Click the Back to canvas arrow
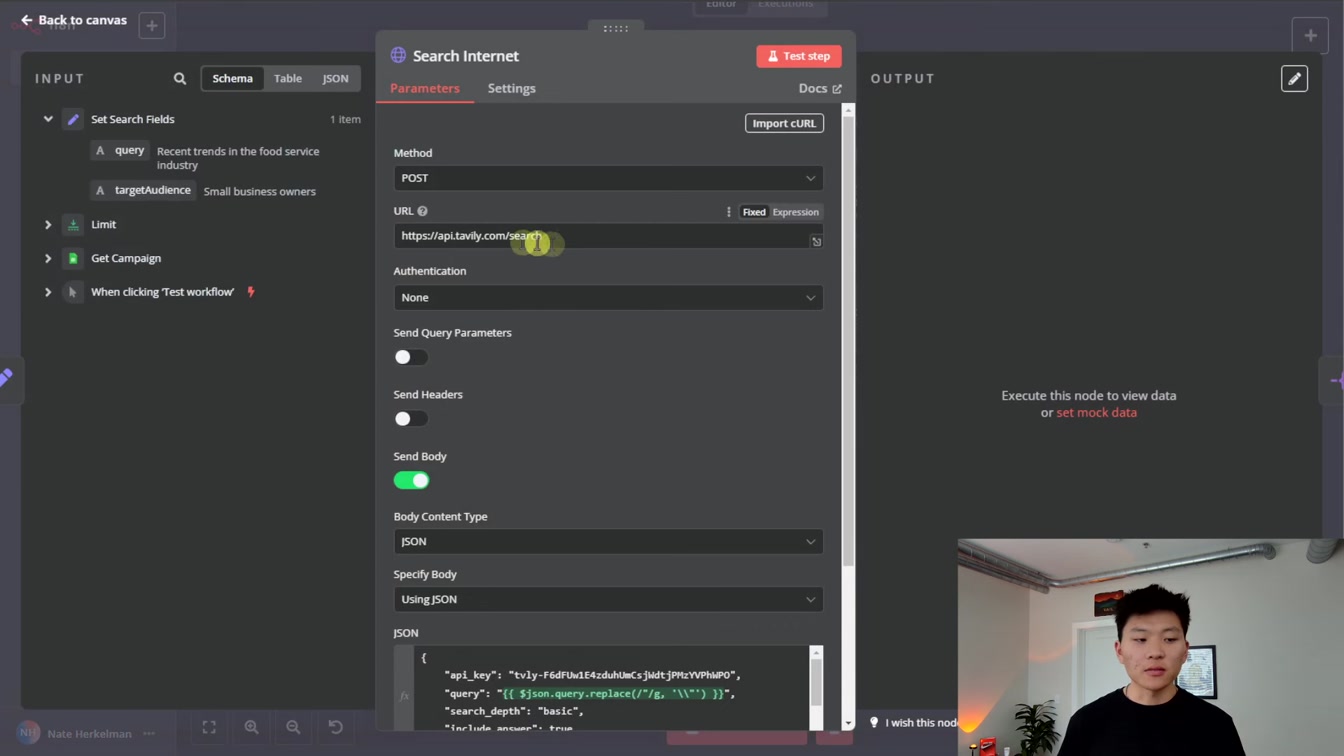The height and width of the screenshot is (756, 1344). point(27,20)
